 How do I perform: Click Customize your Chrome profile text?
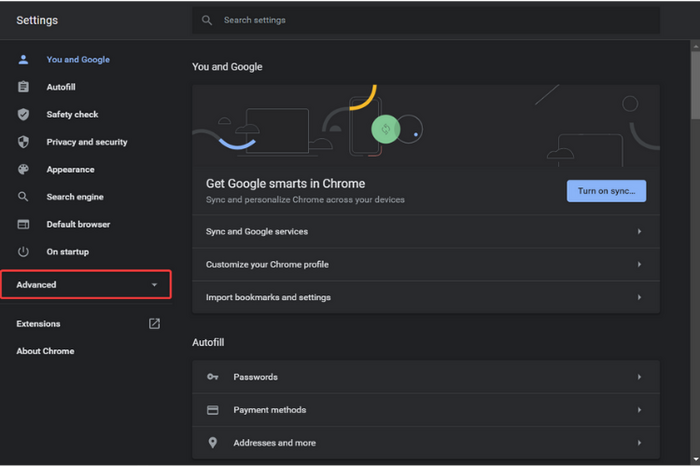click(x=267, y=264)
